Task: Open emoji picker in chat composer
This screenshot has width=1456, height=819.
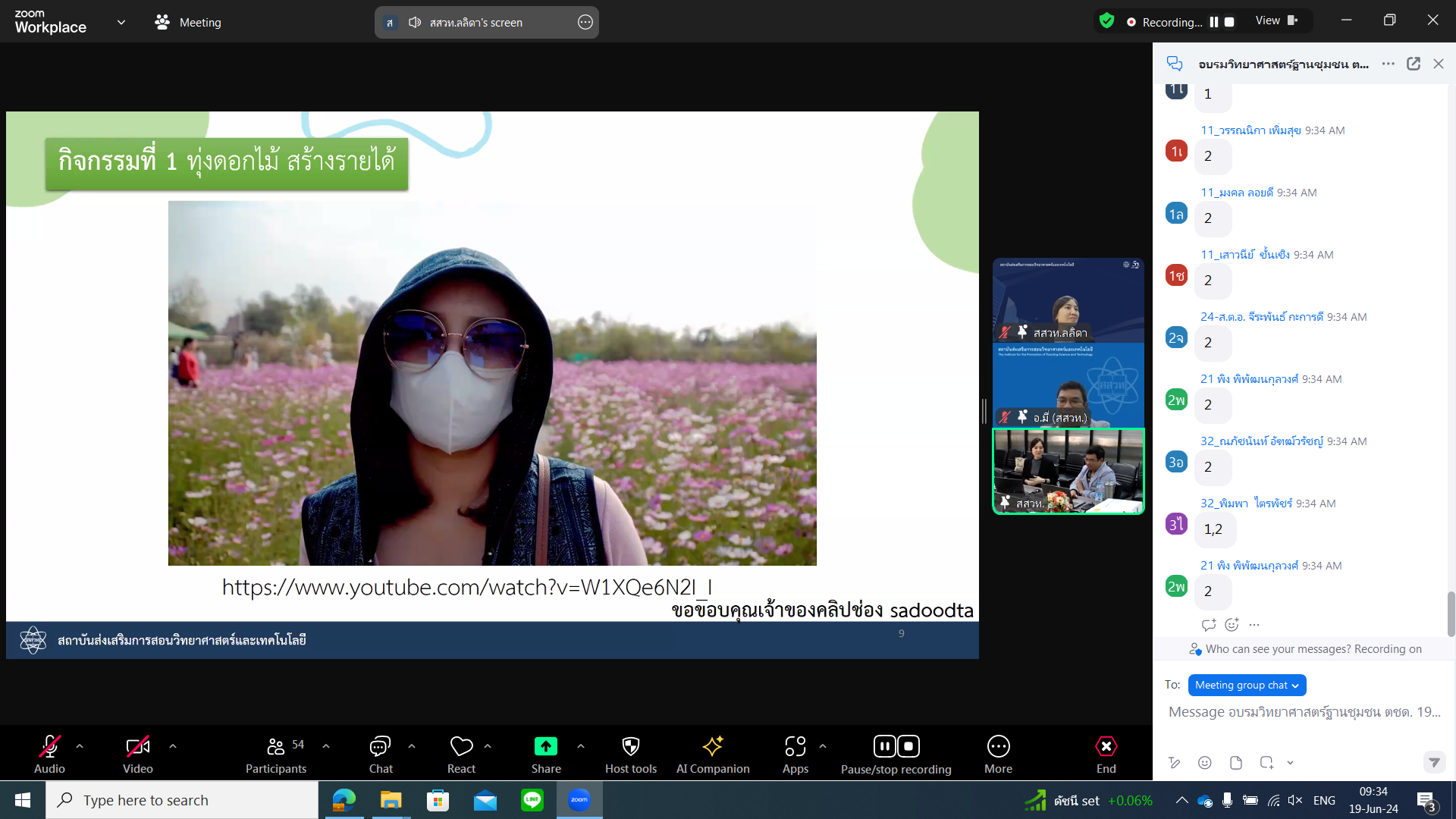Action: click(1205, 762)
